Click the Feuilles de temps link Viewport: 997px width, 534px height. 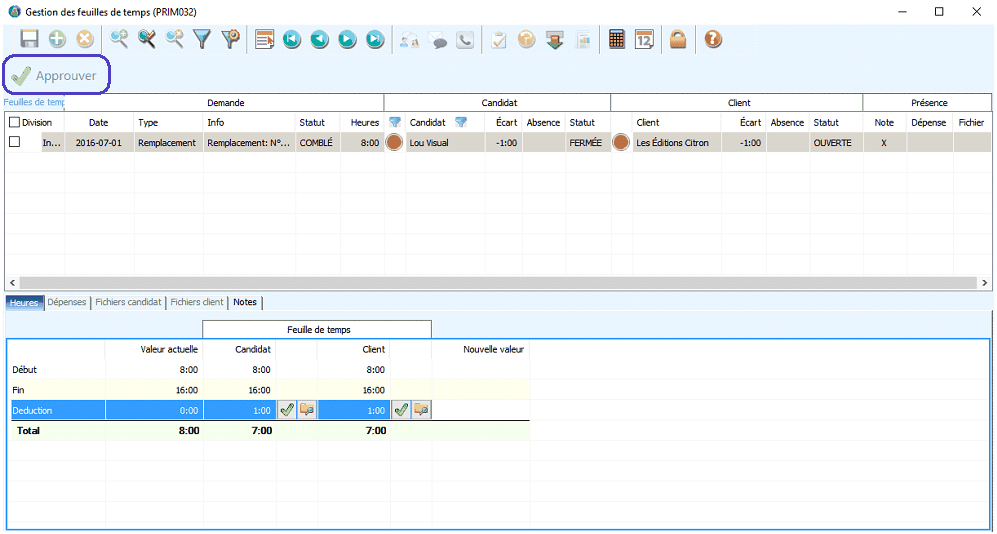click(34, 102)
